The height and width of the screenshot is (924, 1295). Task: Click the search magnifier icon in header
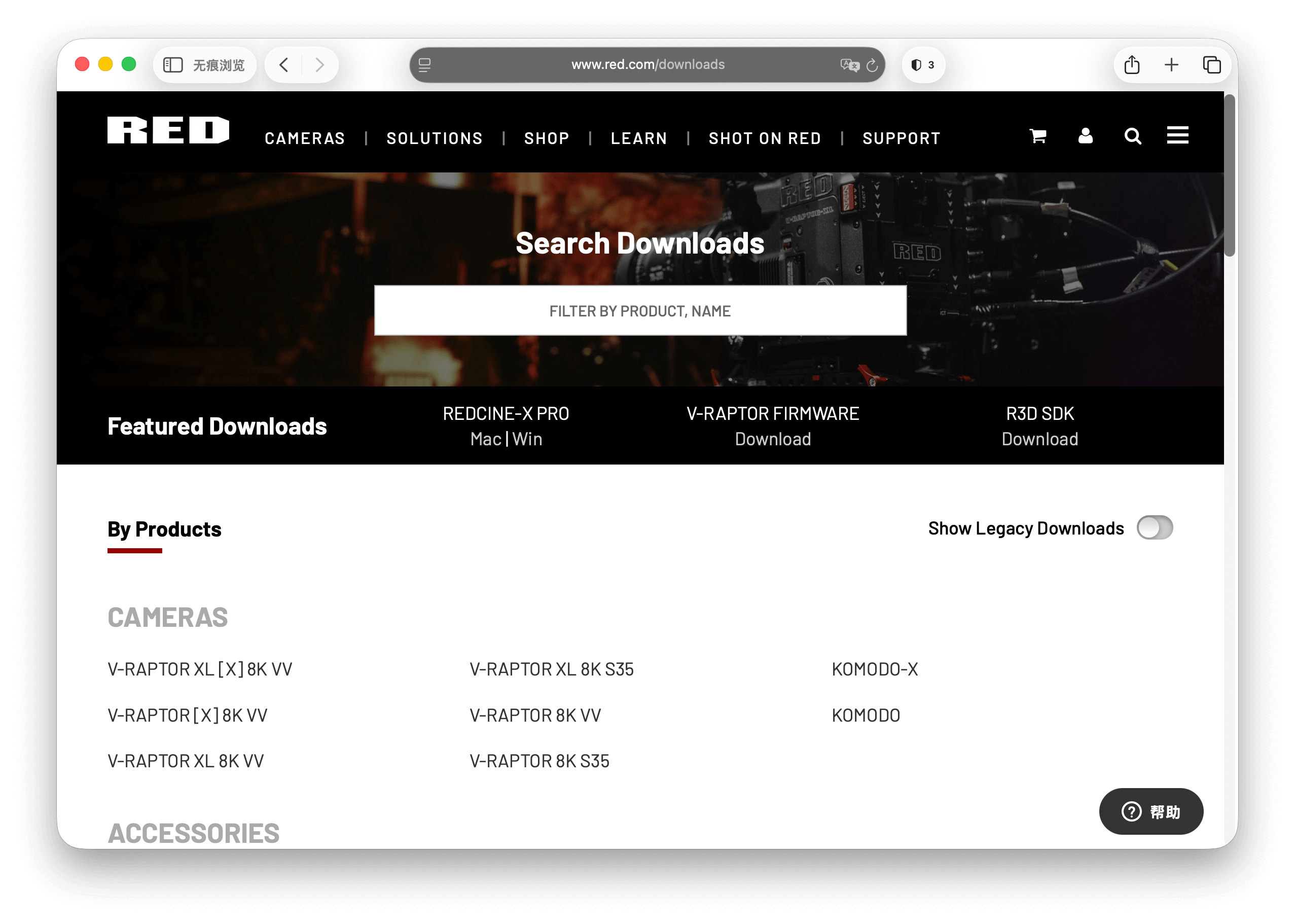point(1133,136)
